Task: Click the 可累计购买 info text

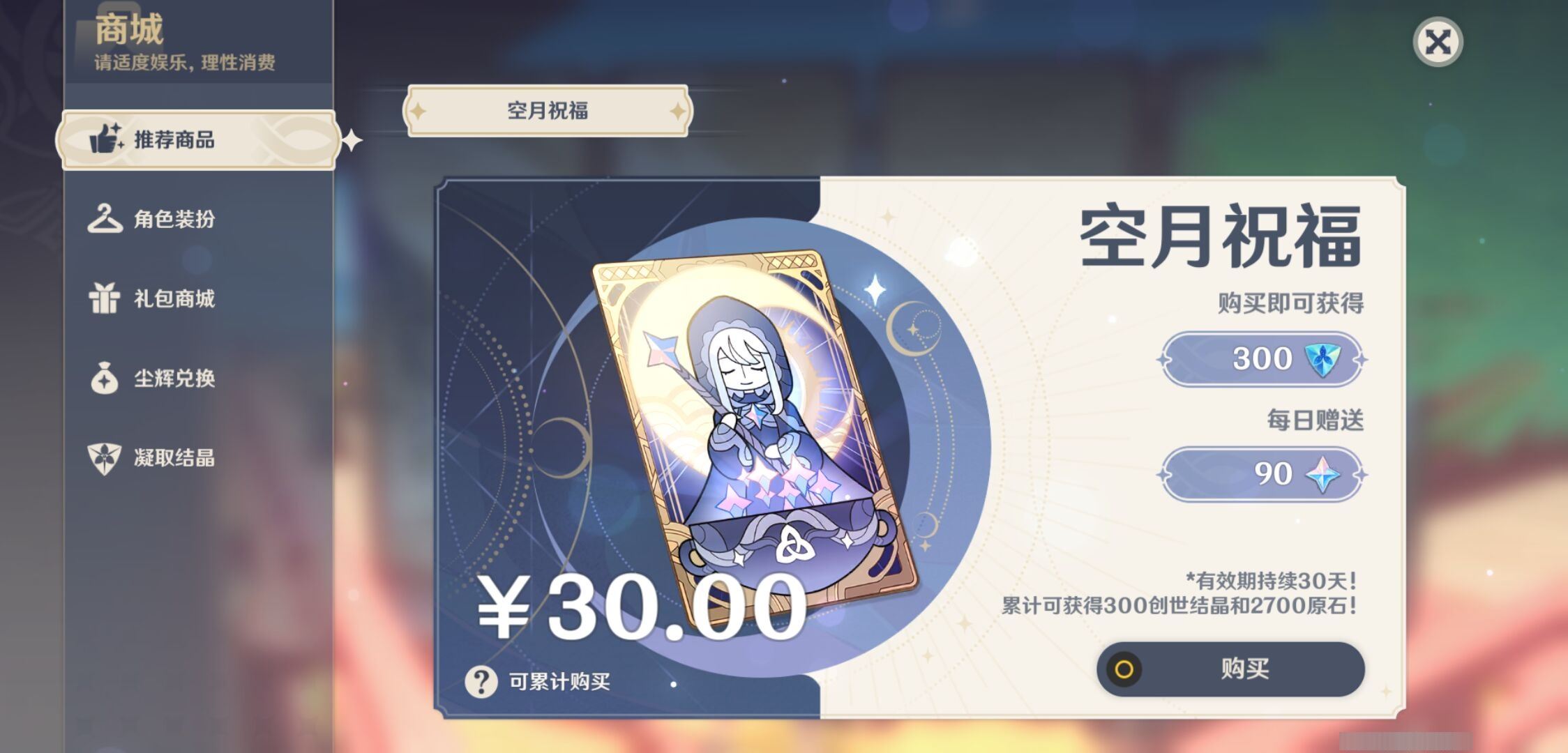Action: [x=559, y=681]
